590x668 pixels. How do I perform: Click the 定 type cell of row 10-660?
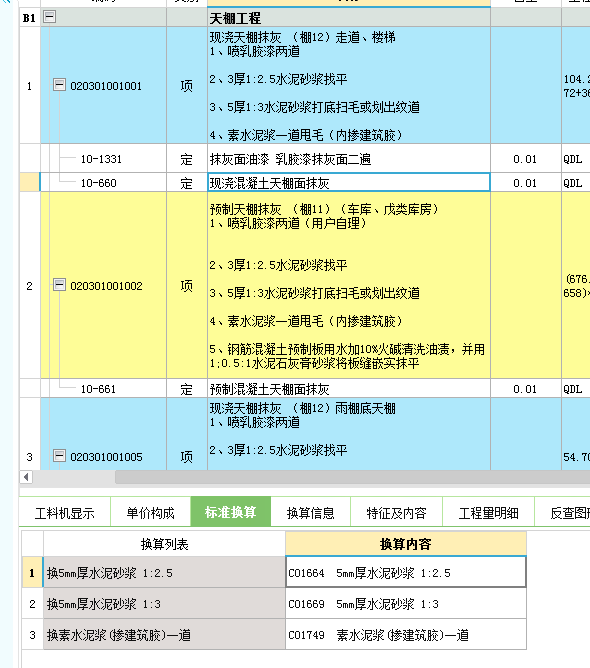pyautogui.click(x=187, y=183)
